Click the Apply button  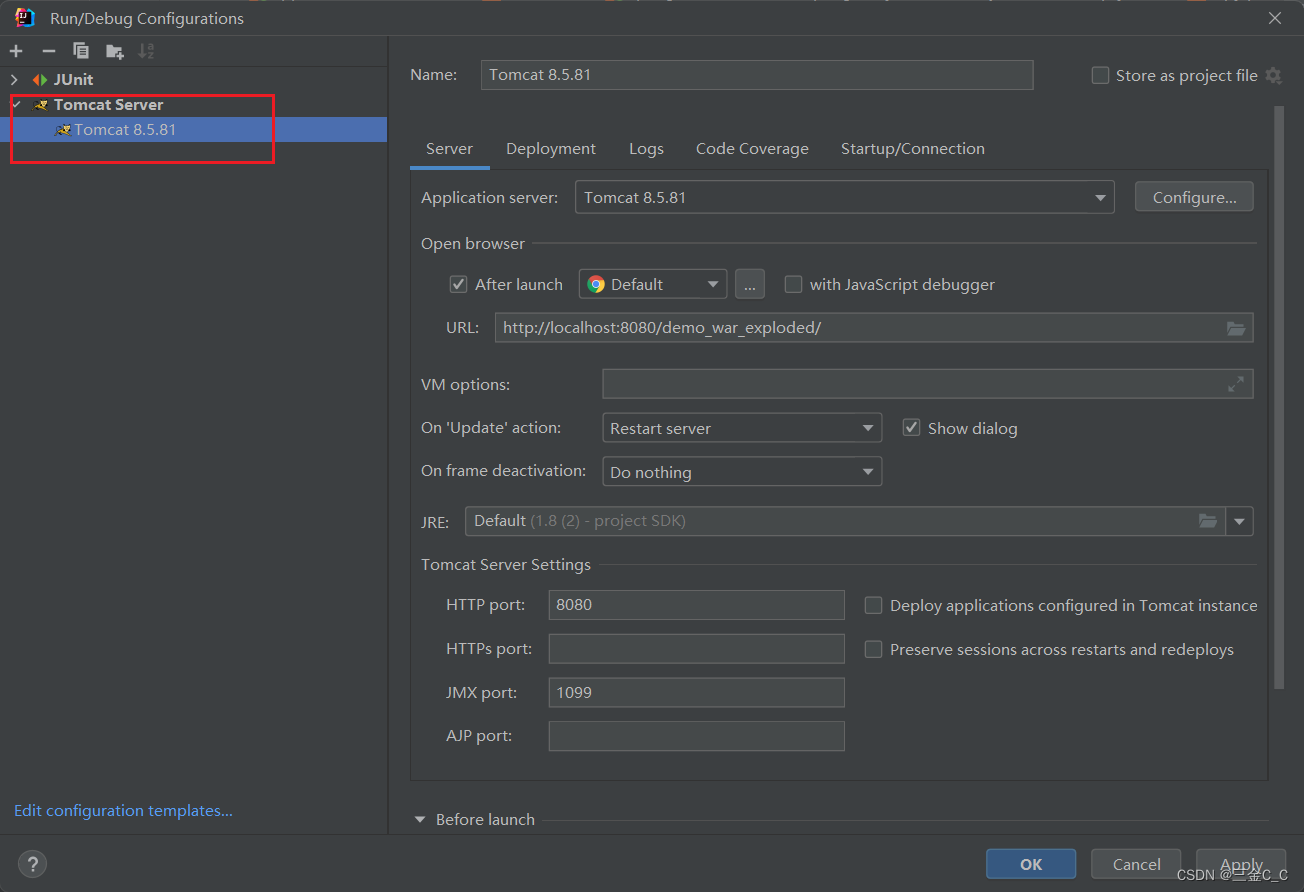[1241, 864]
